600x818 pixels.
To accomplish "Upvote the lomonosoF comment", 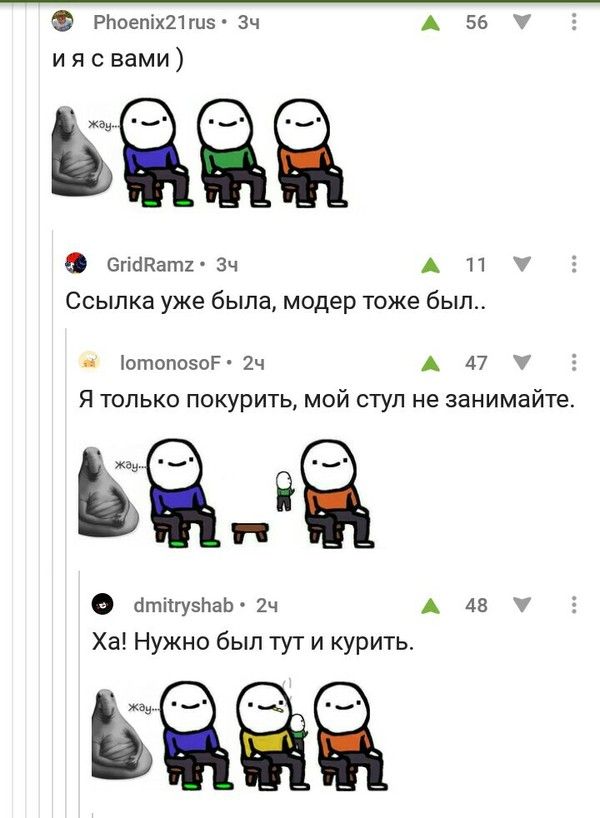I will pos(430,363).
